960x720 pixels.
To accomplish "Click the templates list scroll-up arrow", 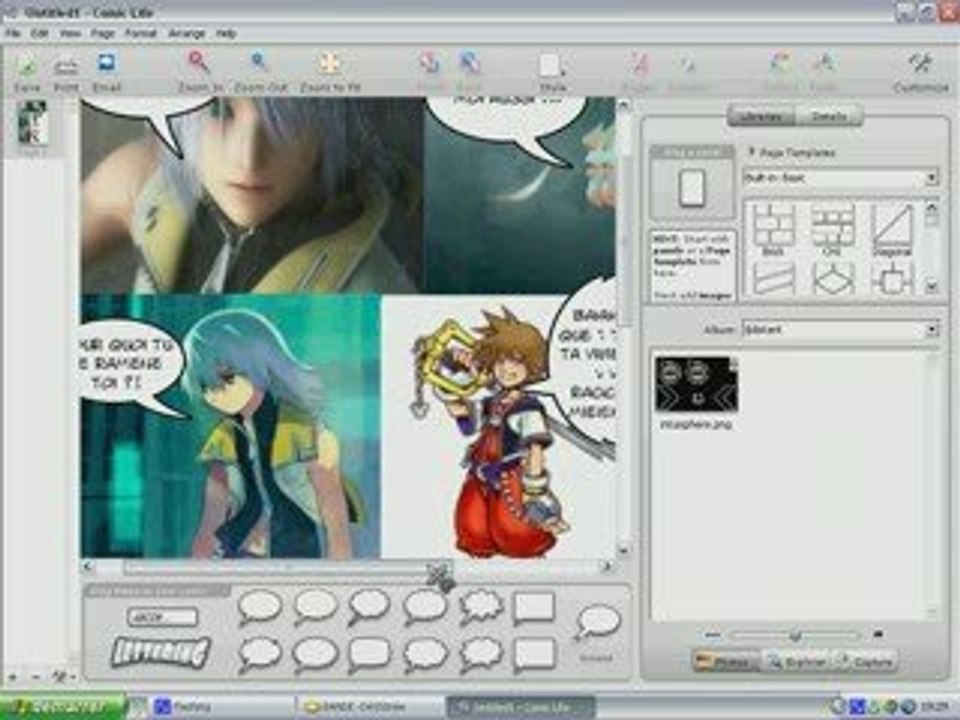I will click(x=931, y=207).
